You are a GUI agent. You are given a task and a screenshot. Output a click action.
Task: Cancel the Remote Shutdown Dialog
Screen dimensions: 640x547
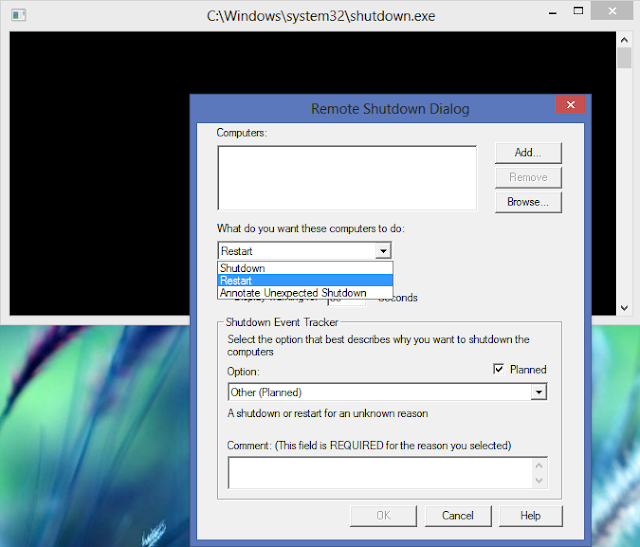458,516
